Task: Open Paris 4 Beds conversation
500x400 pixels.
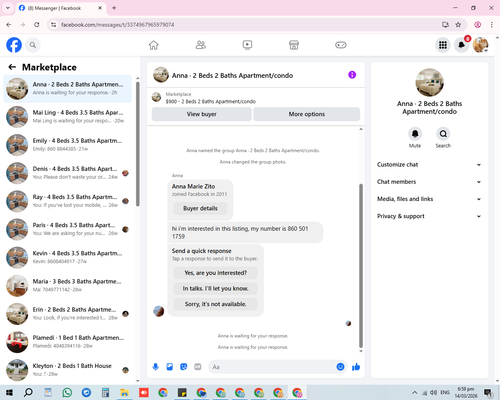Action: click(67, 229)
